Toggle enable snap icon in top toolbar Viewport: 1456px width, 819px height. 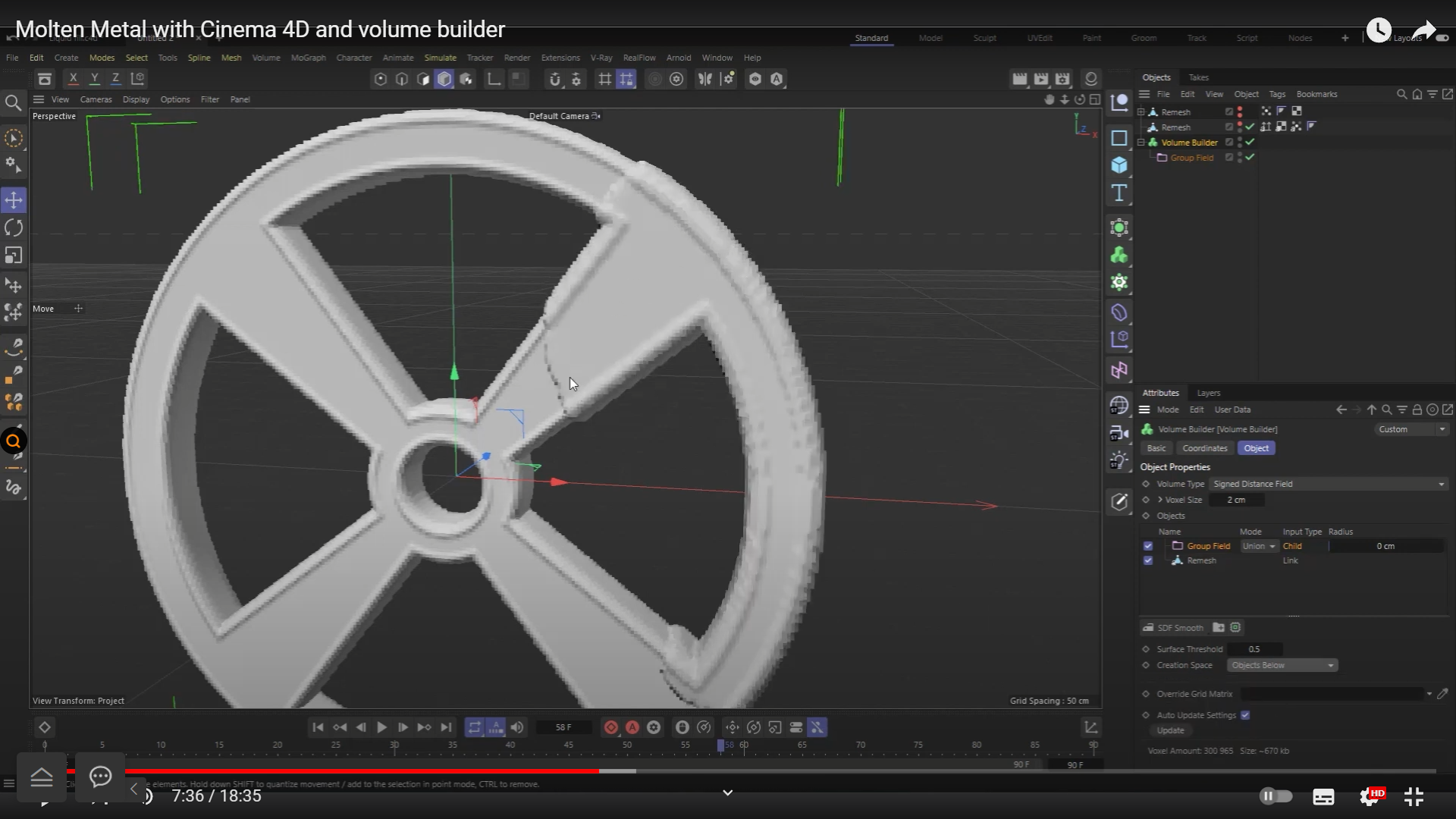[554, 79]
